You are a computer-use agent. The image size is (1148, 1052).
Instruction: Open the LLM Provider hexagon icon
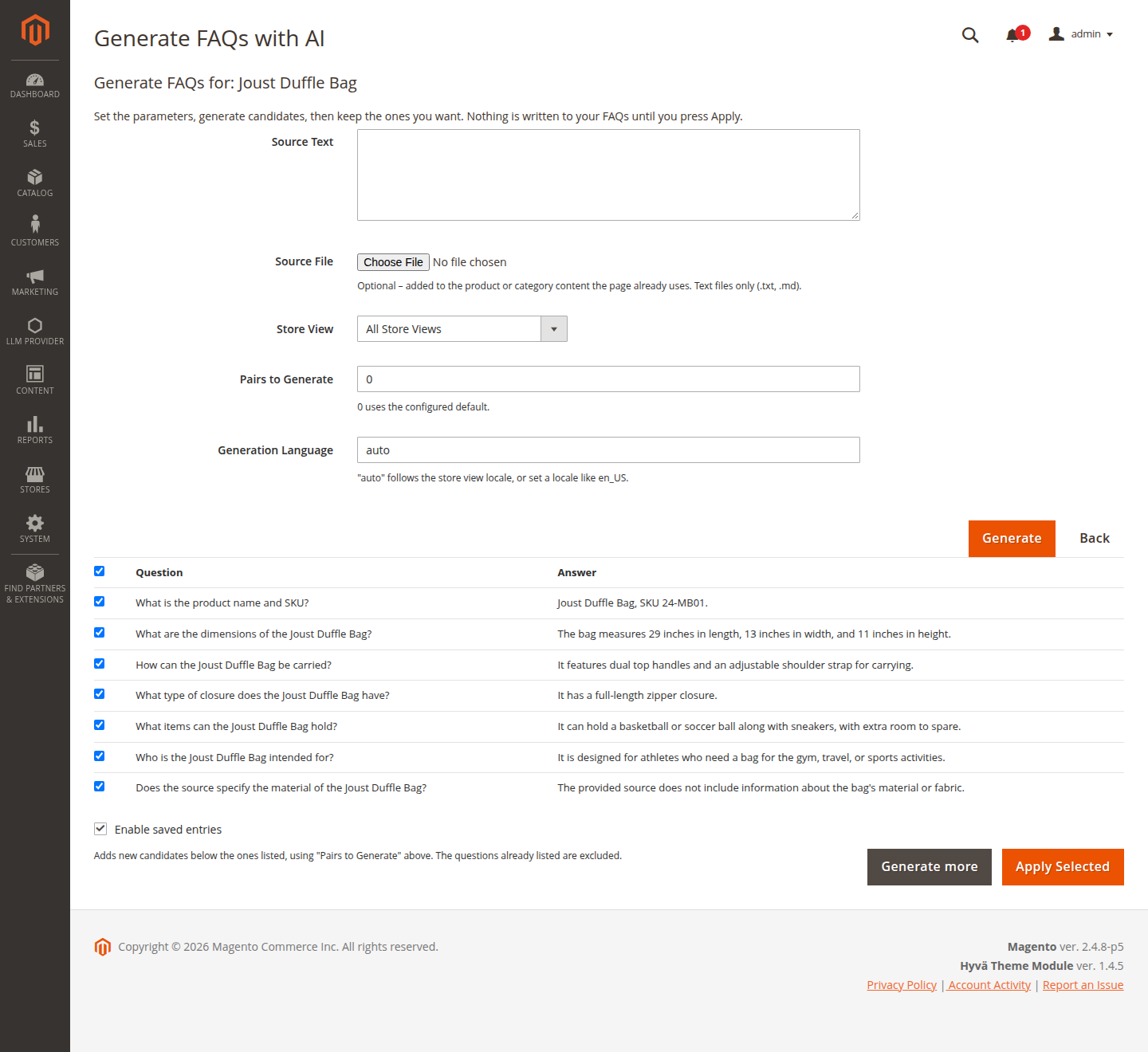click(35, 325)
